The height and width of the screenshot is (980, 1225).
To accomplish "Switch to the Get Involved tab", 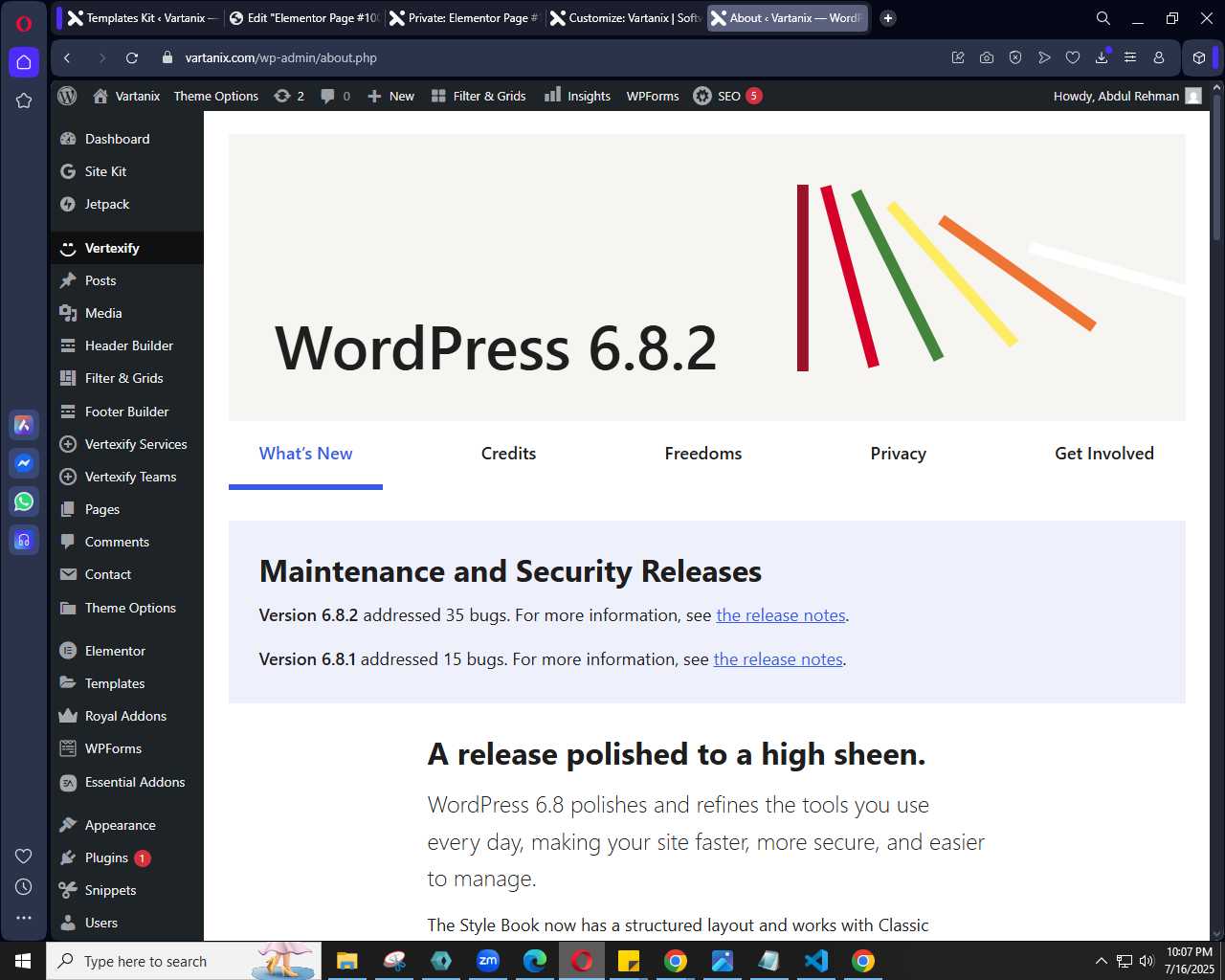I will (1104, 454).
